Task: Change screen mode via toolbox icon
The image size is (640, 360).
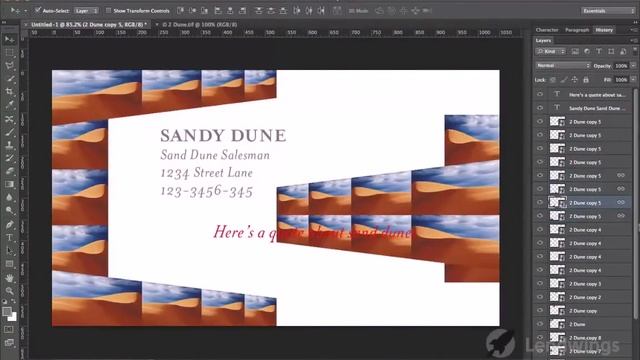Action: coord(9,342)
